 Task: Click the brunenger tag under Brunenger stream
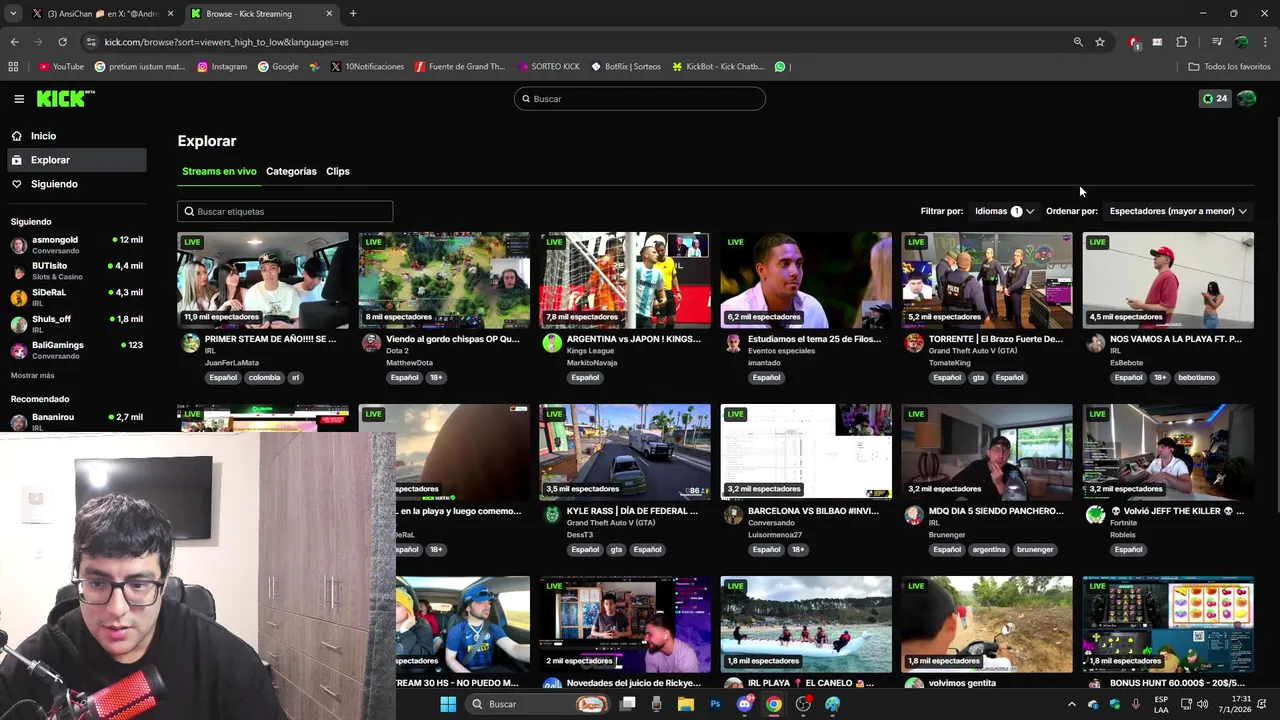[x=1034, y=550]
